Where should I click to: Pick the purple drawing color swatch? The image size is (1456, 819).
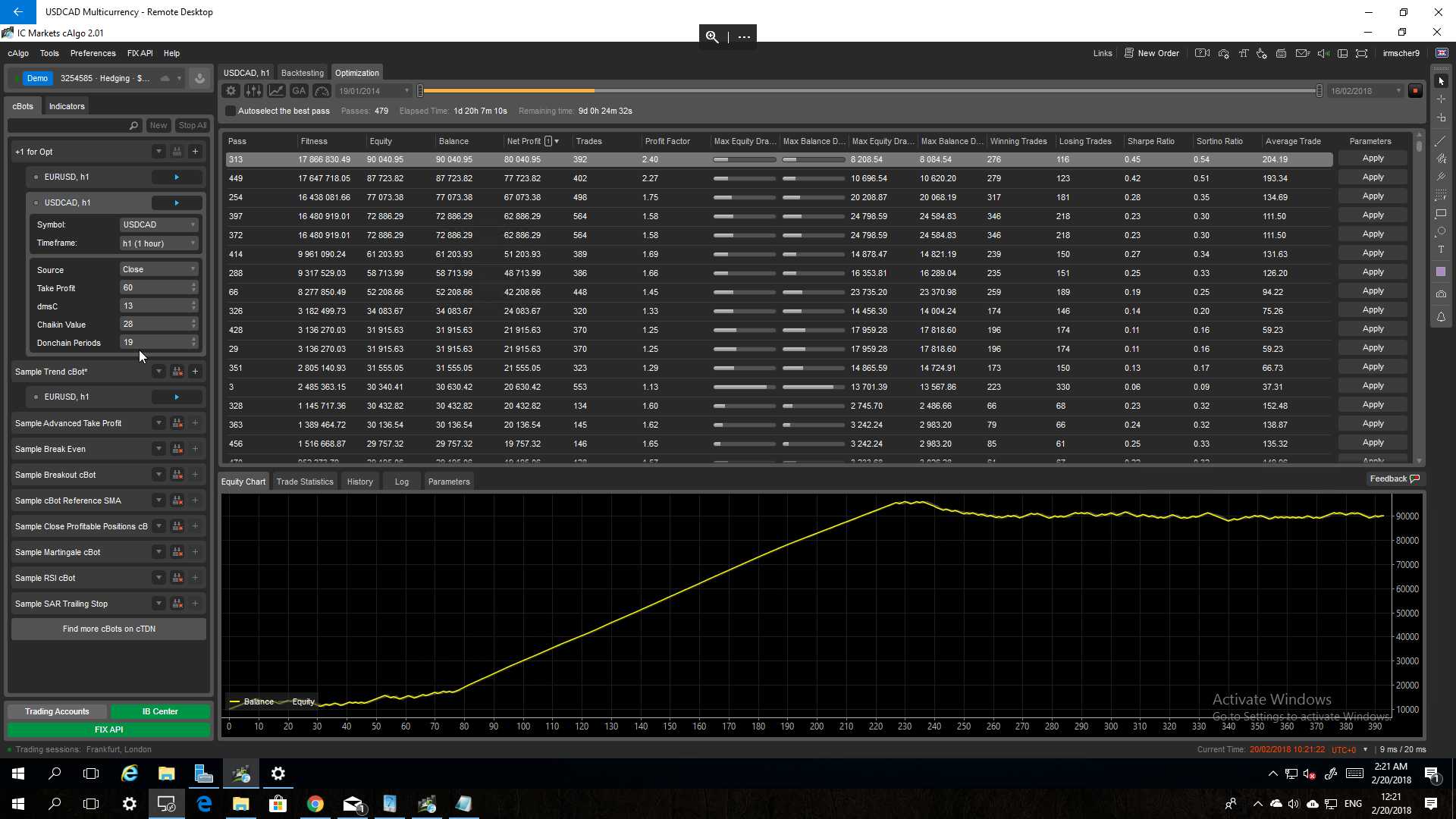[x=1441, y=271]
